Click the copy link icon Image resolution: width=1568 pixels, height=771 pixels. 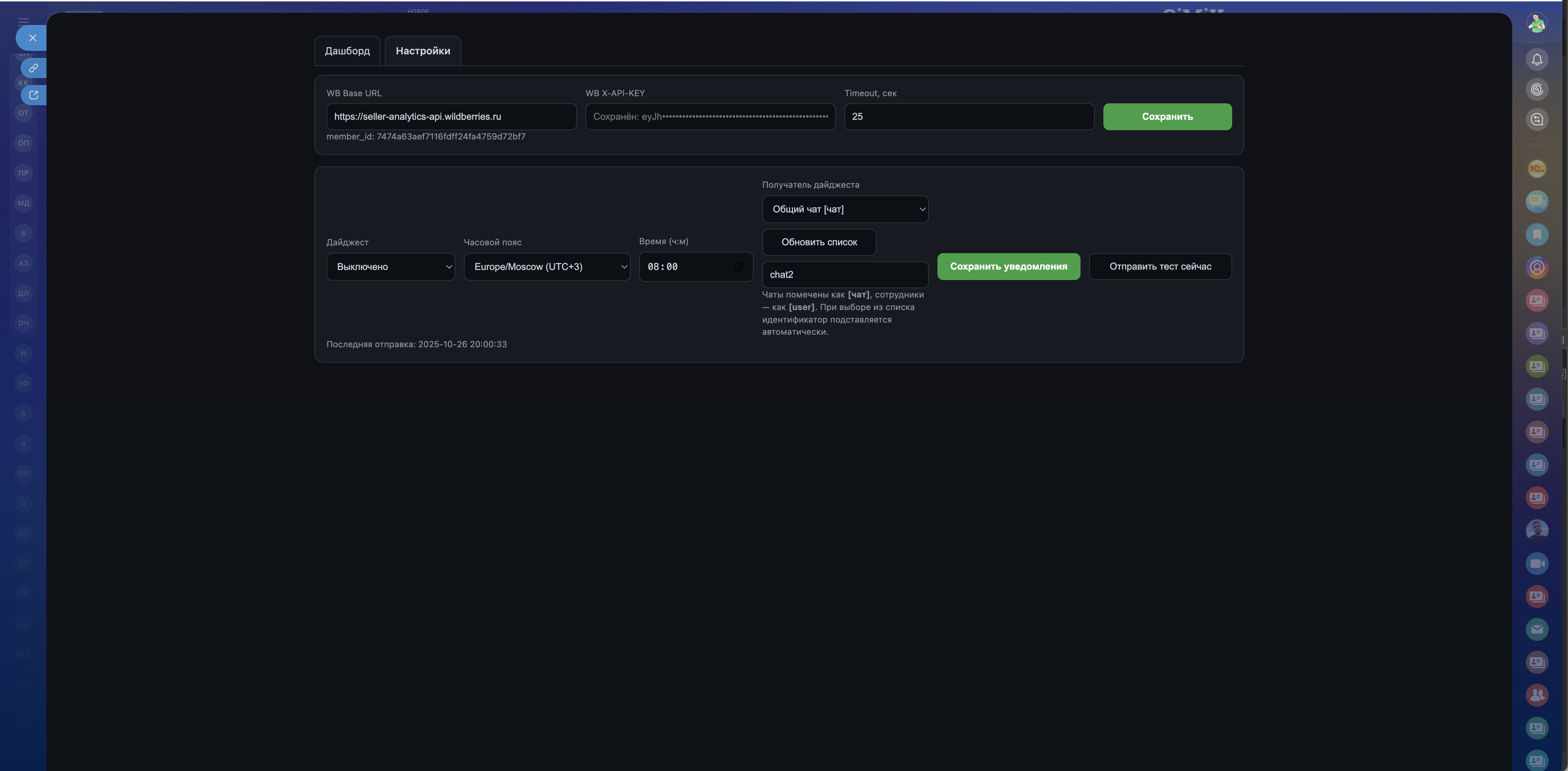click(x=34, y=68)
